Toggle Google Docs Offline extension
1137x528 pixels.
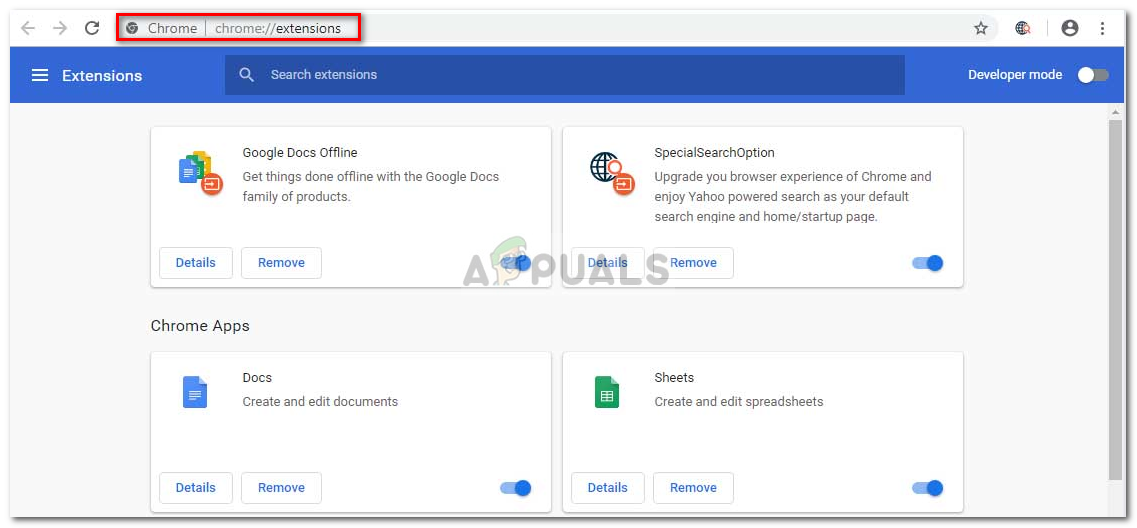coord(516,263)
